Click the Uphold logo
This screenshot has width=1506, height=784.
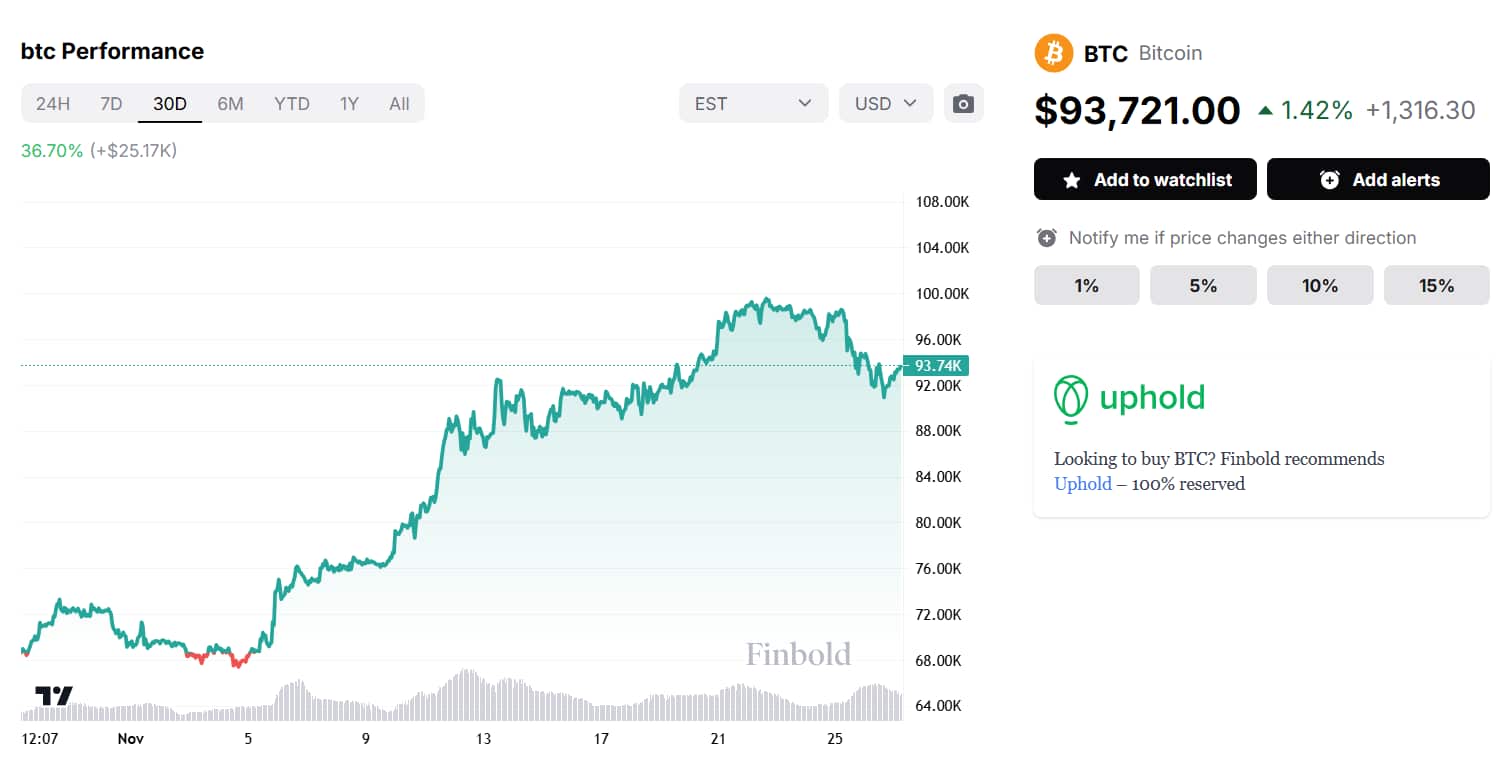point(1130,399)
